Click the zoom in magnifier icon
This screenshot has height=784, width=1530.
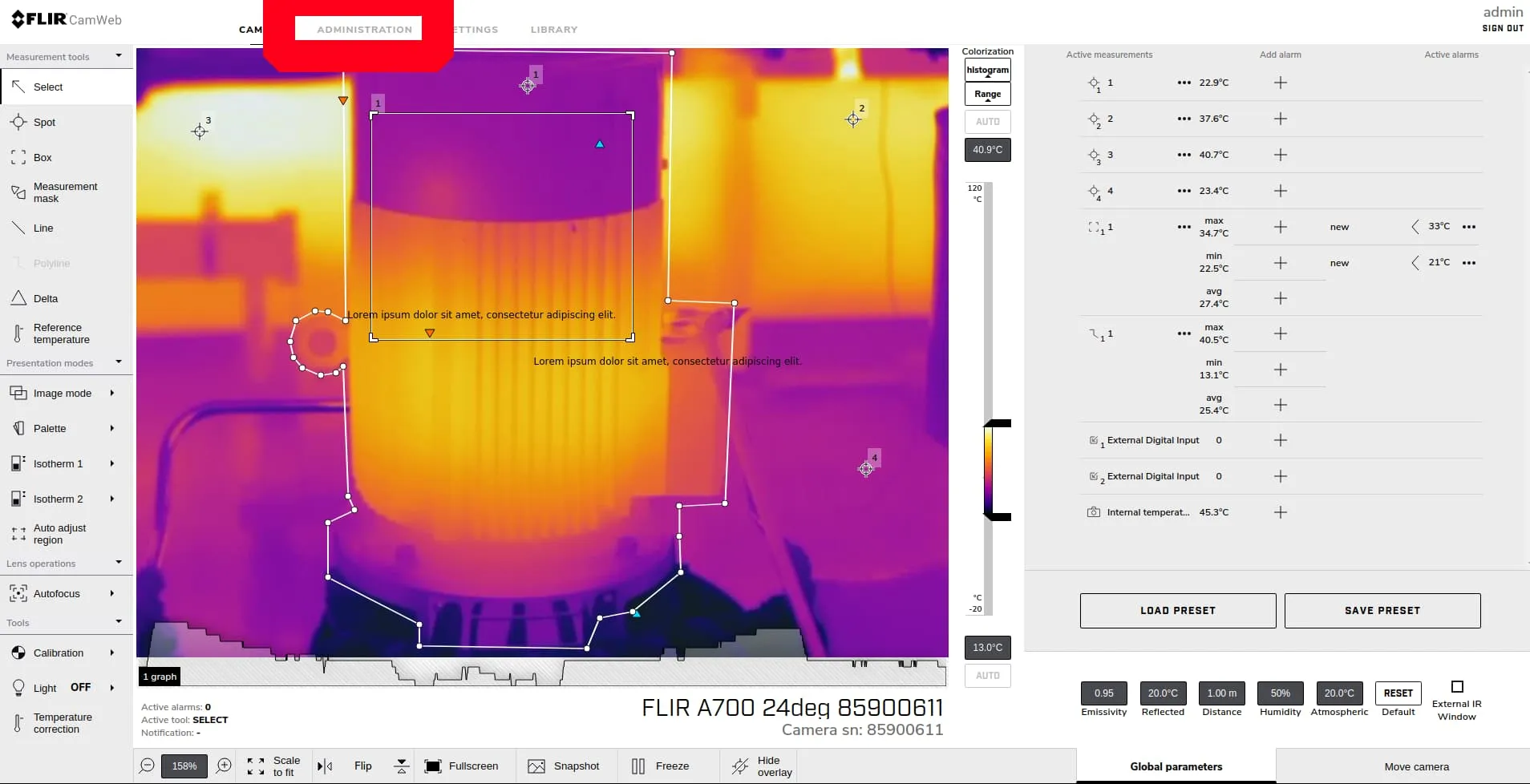[225, 766]
